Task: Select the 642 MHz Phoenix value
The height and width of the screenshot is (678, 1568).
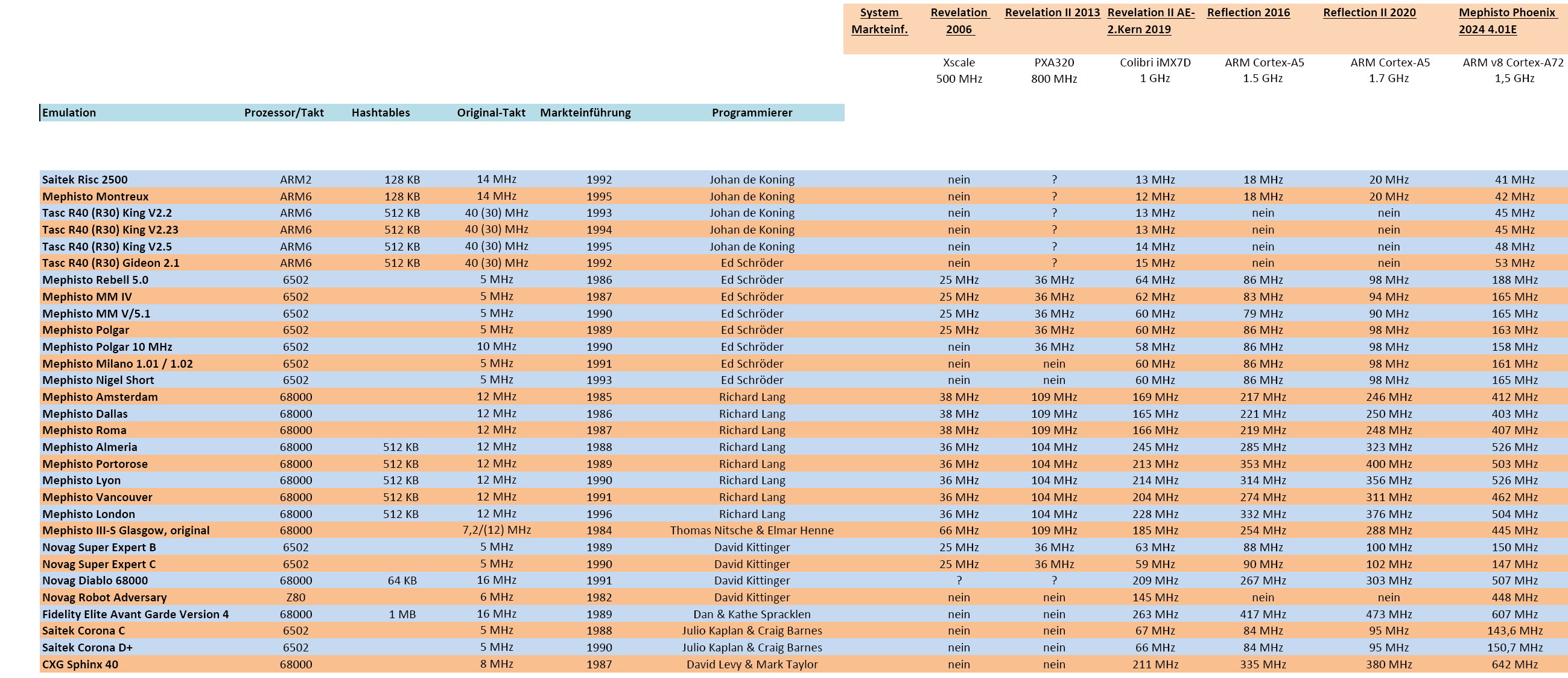Action: pyautogui.click(x=1514, y=665)
